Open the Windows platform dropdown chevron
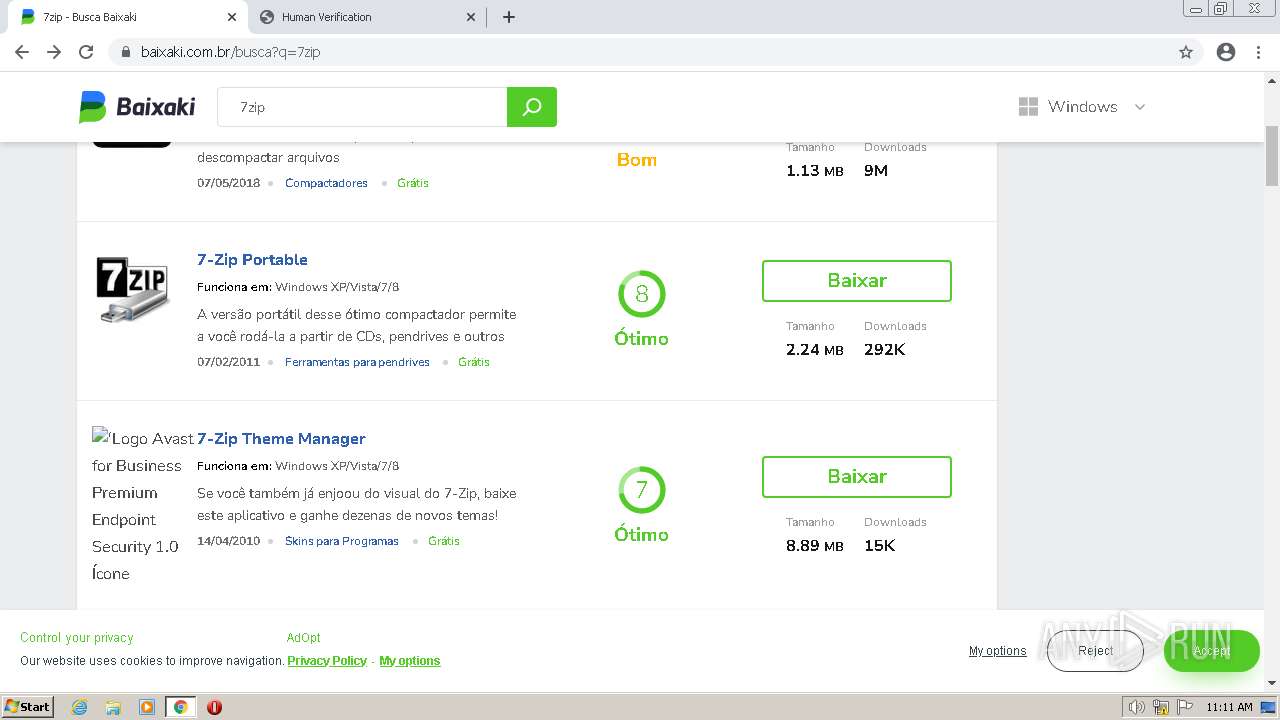 point(1139,107)
